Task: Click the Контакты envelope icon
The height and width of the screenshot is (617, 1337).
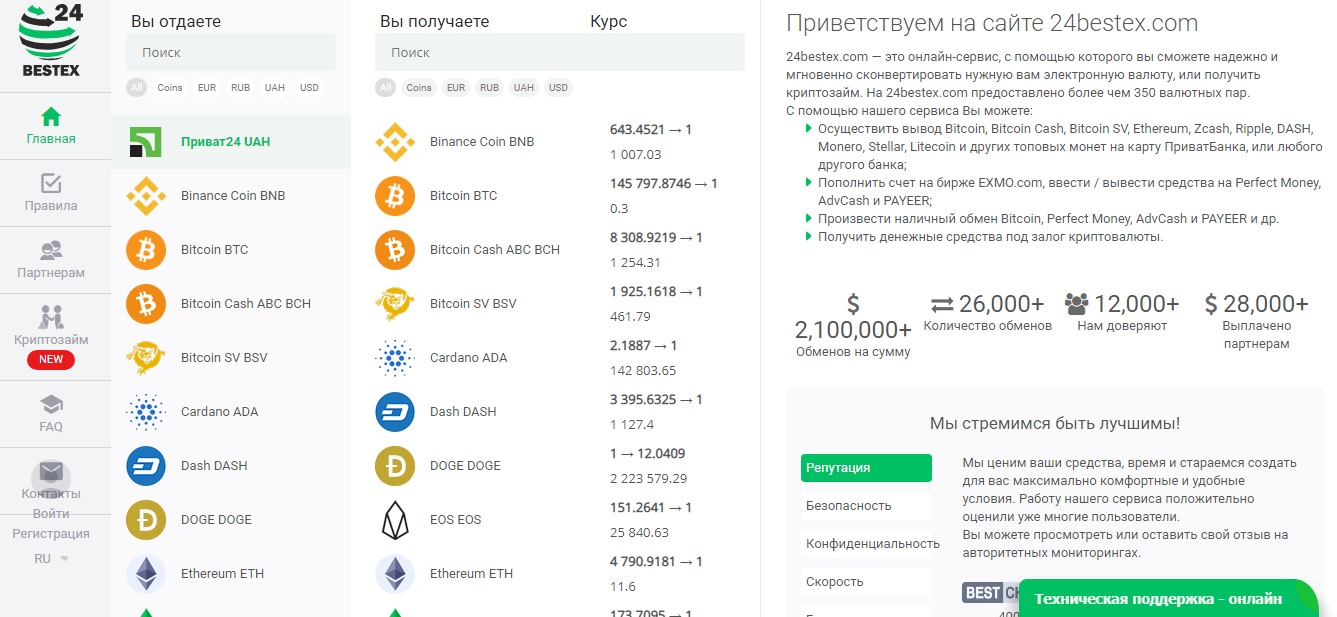Action: coord(51,472)
